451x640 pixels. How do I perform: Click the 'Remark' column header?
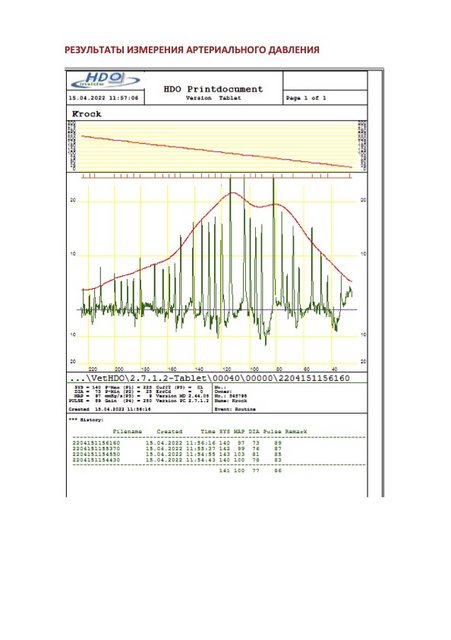tap(295, 432)
